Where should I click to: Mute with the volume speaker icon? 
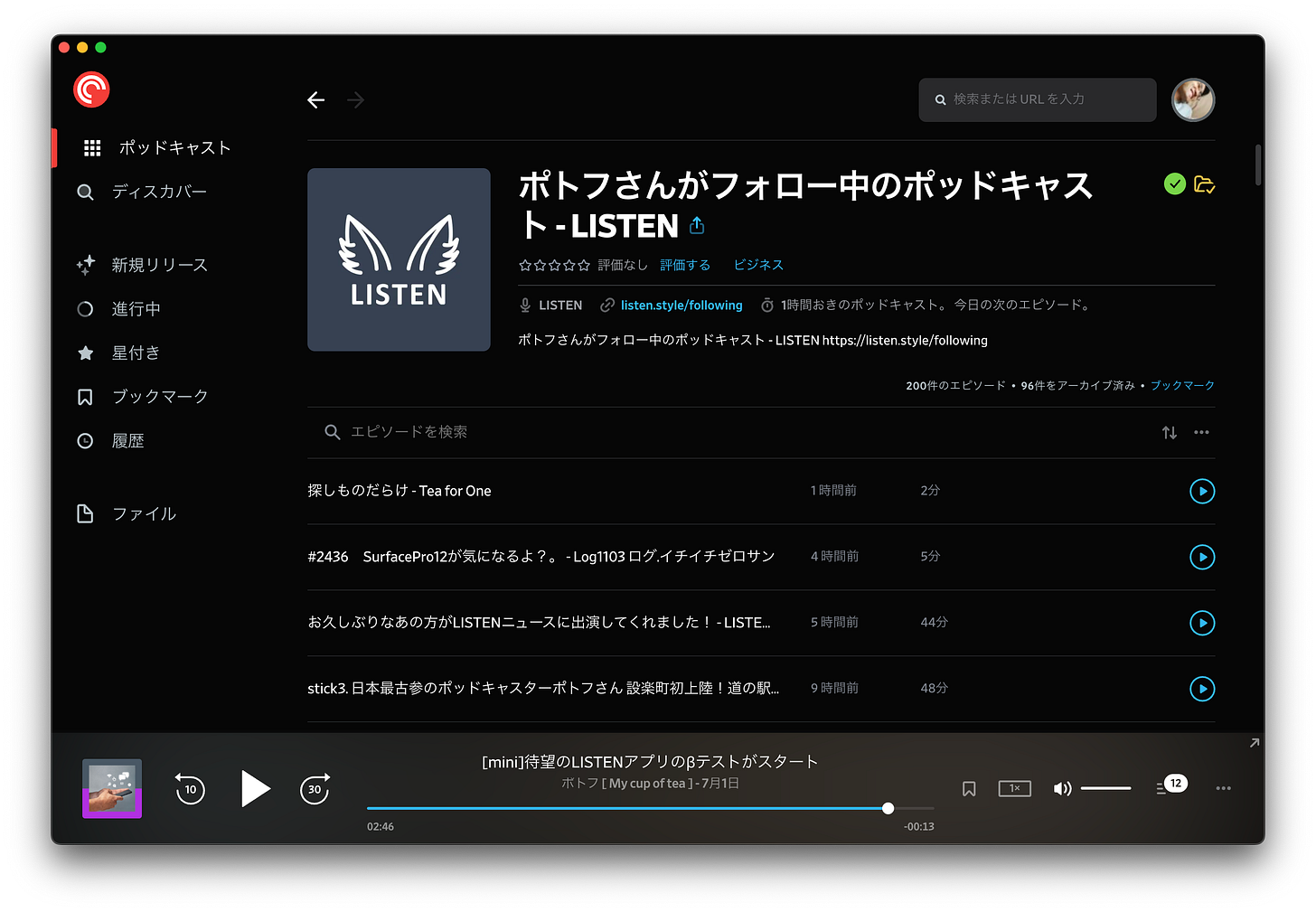tap(1062, 789)
